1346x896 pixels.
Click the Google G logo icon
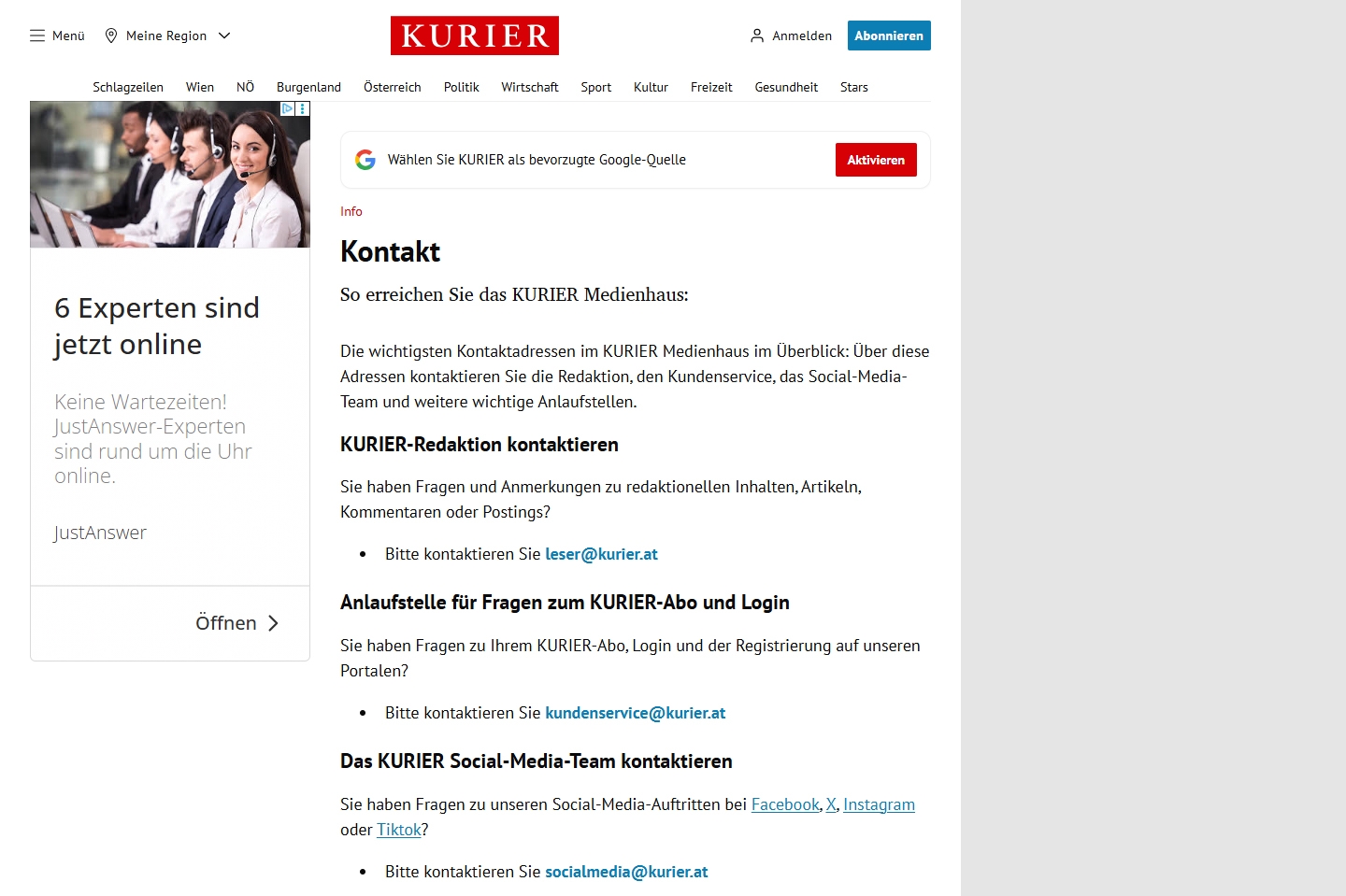pos(365,160)
